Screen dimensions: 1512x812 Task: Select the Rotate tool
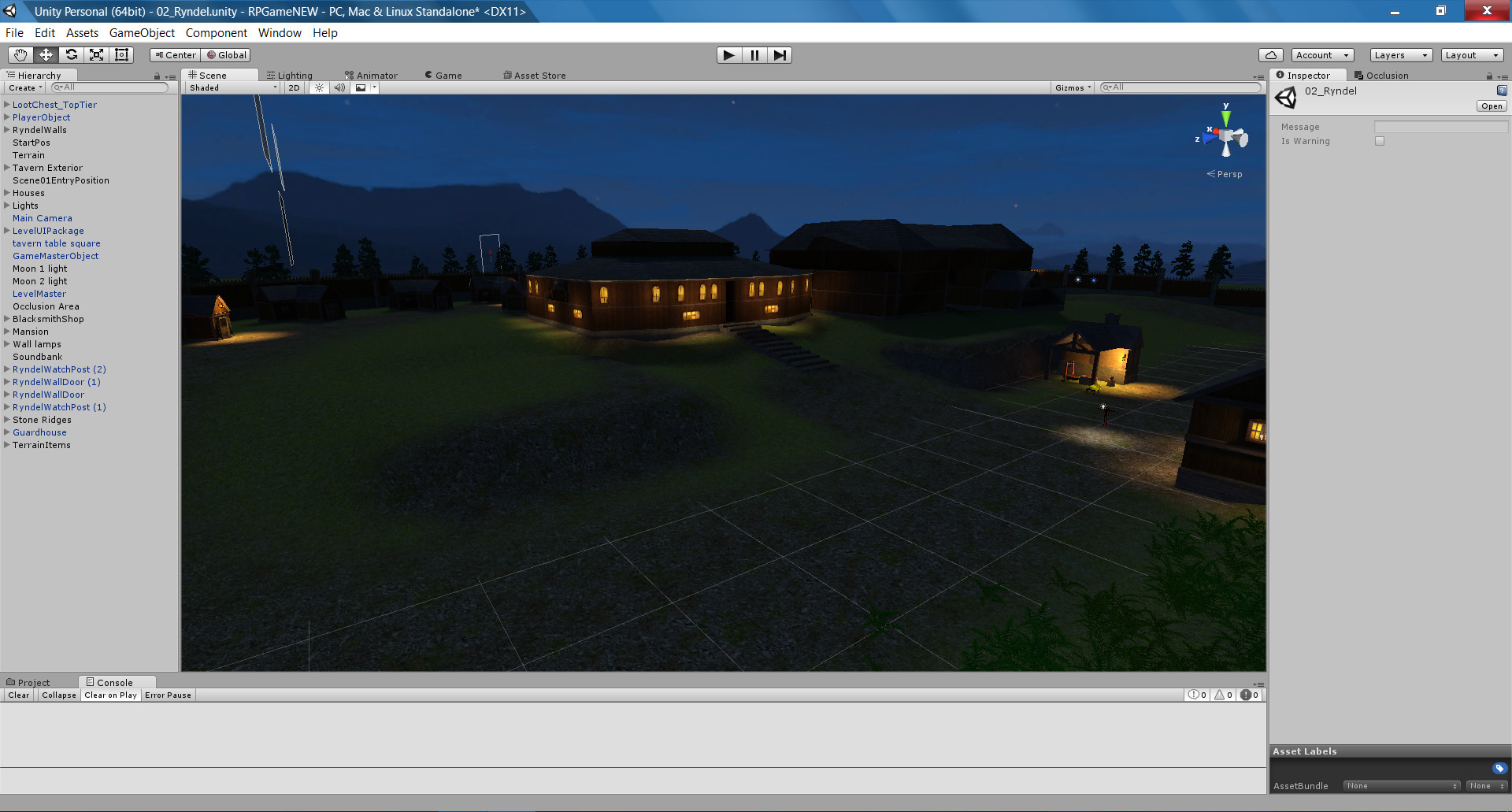(x=71, y=55)
